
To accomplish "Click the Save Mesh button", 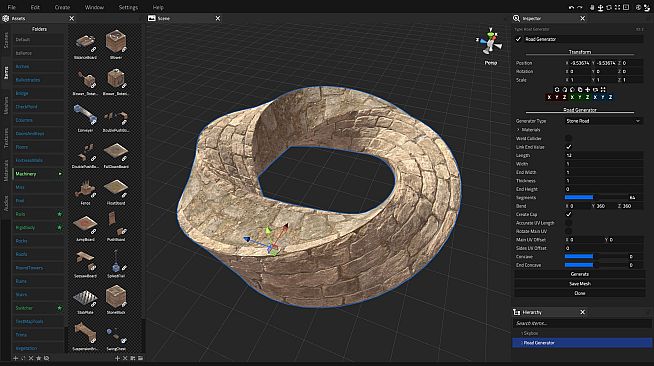I will pos(580,283).
